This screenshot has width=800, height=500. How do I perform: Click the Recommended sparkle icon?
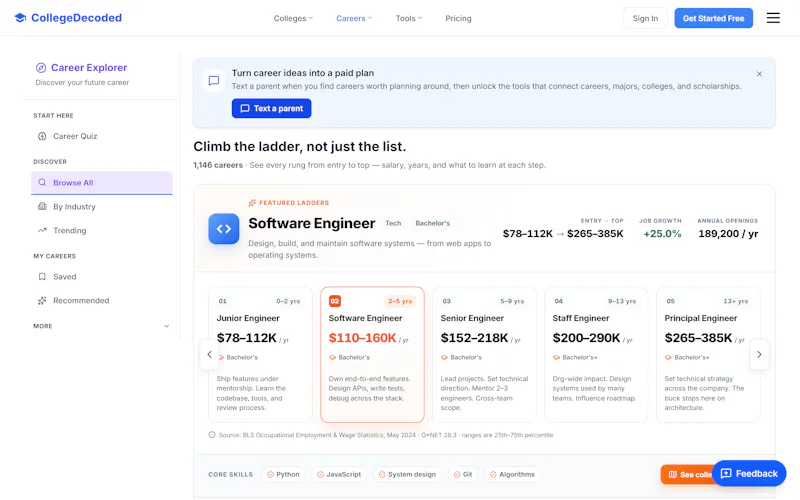(42, 301)
